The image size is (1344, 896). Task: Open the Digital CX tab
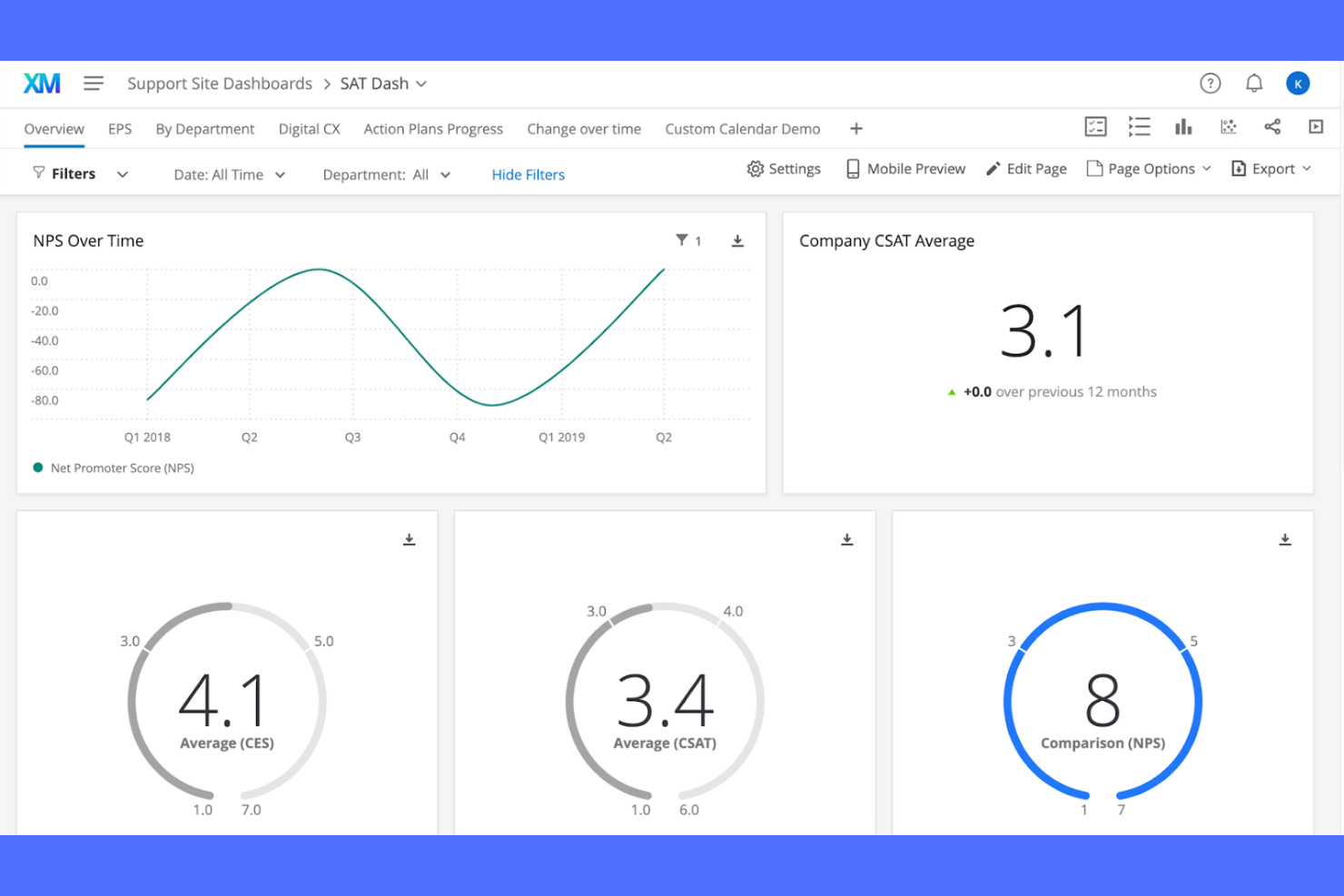(309, 128)
